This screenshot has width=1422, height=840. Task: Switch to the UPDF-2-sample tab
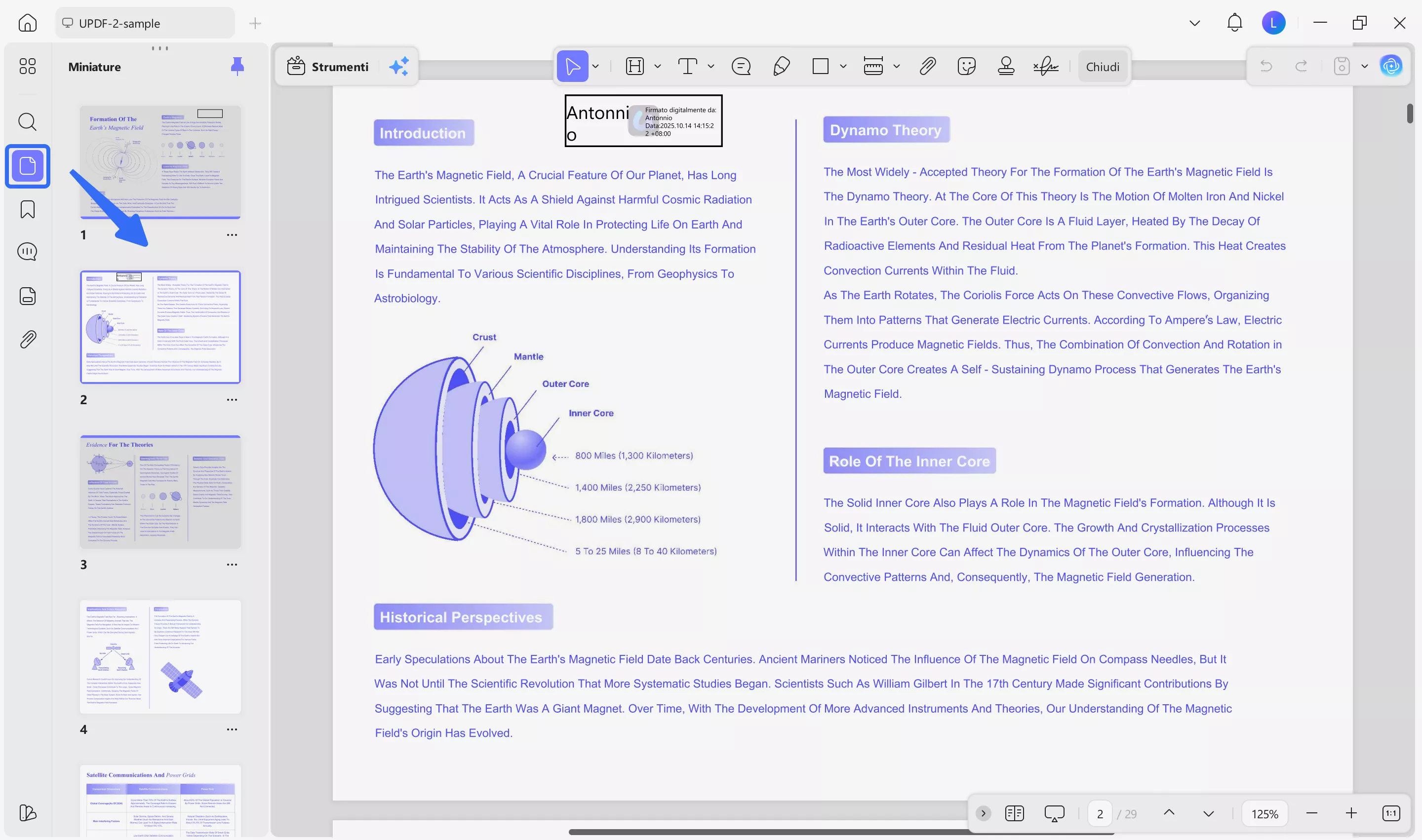point(144,23)
